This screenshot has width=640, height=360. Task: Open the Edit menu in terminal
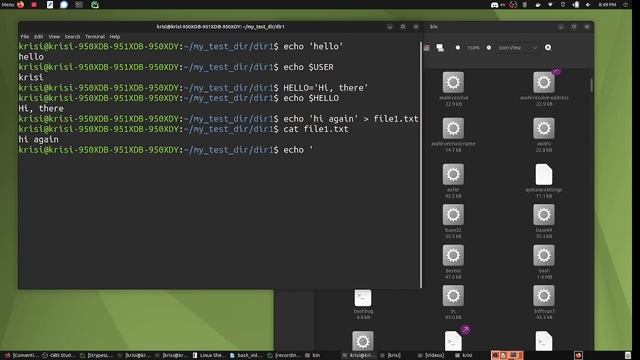38,36
